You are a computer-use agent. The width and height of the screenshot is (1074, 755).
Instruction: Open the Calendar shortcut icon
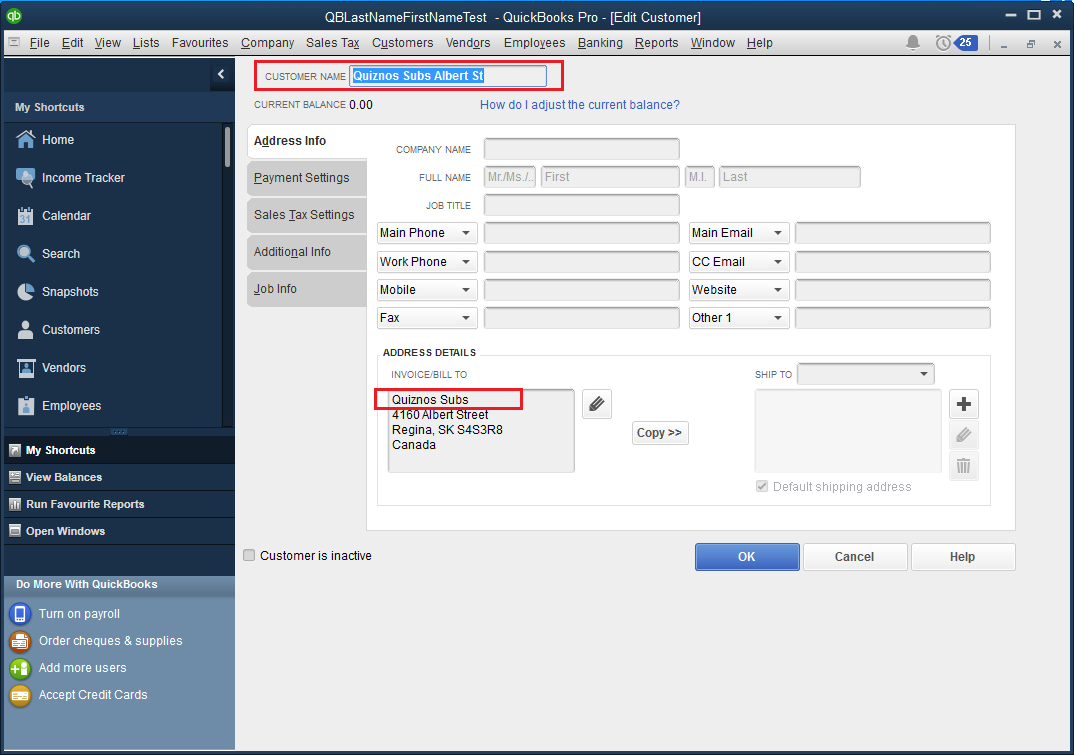click(25, 216)
